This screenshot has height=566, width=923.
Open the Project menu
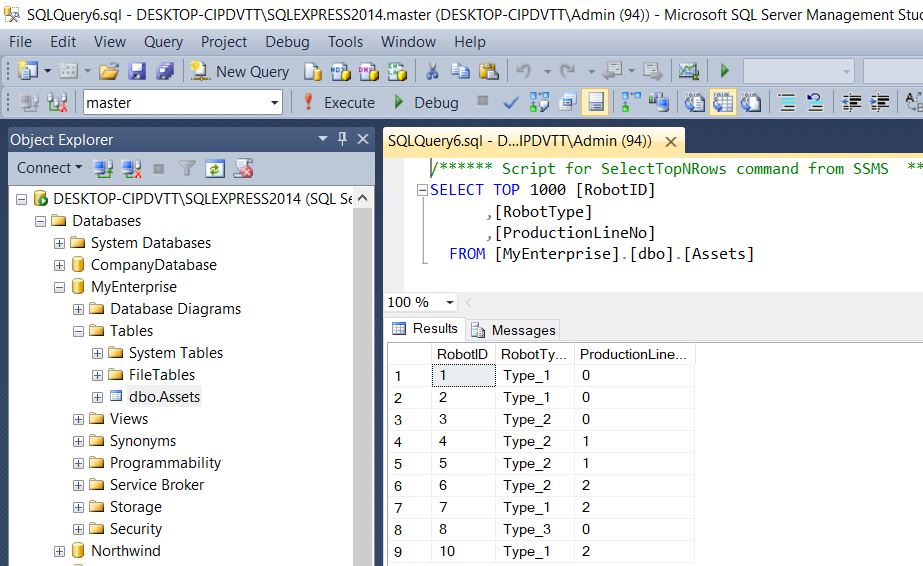tap(224, 42)
